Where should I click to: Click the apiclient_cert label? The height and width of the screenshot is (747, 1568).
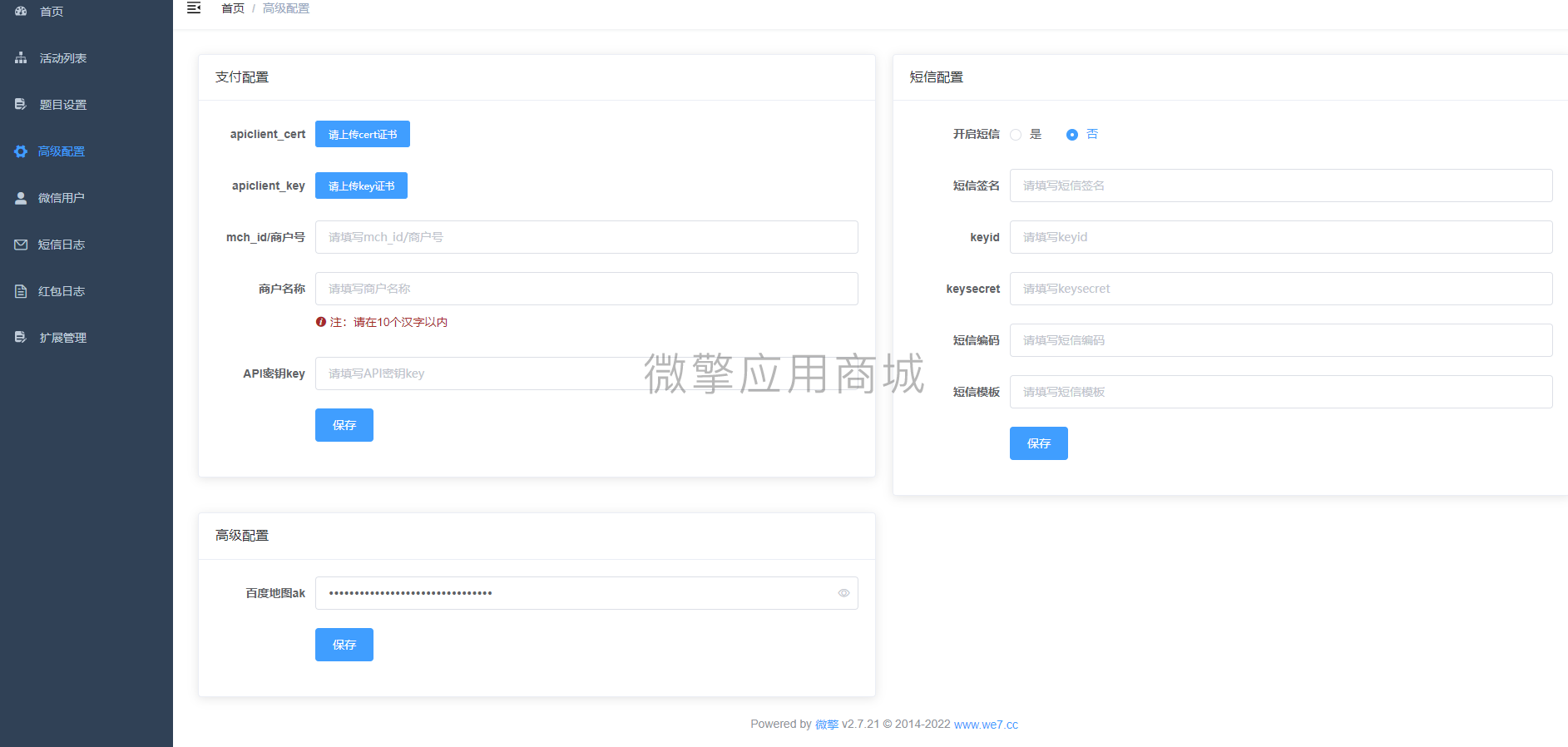(x=268, y=134)
